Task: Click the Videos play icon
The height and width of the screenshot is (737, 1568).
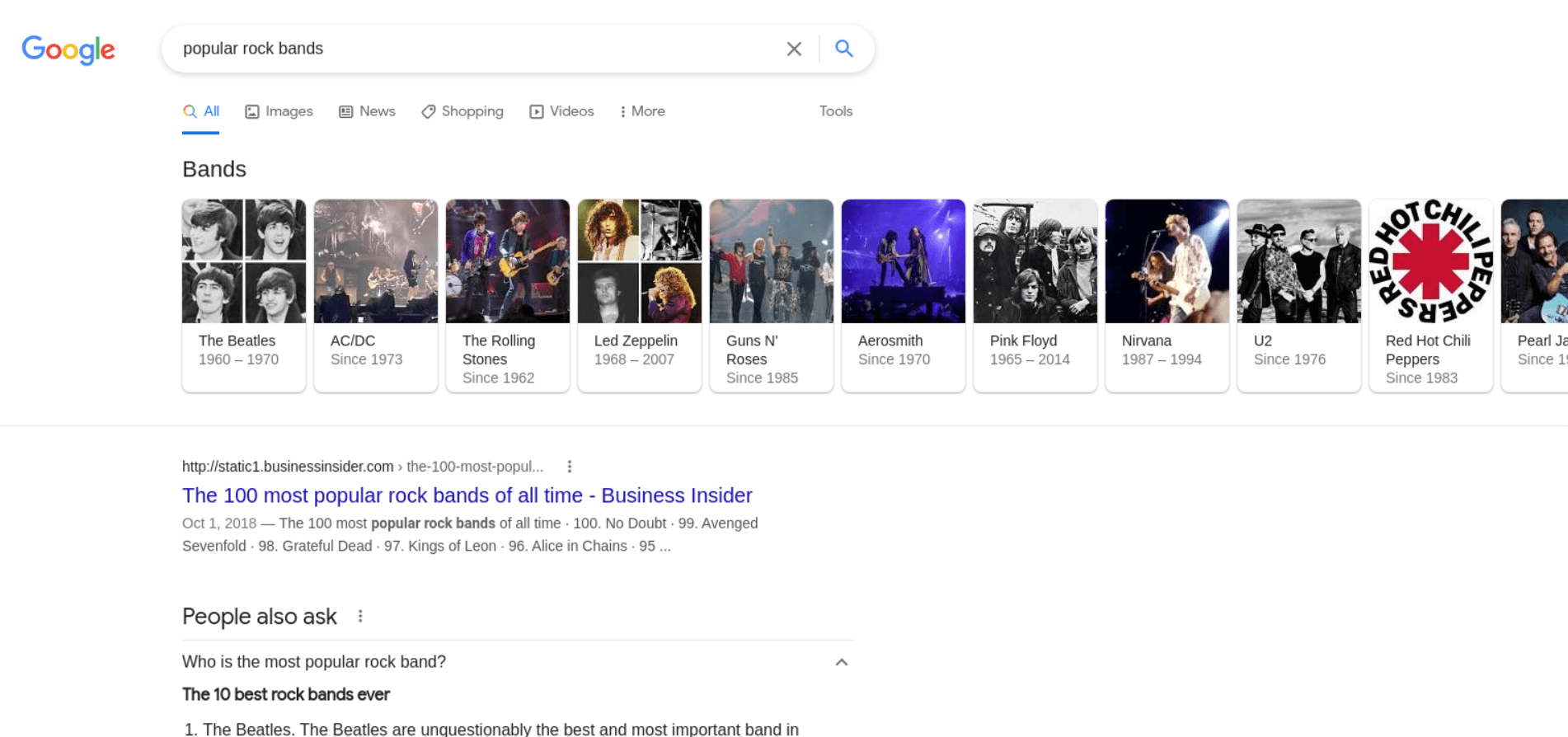Action: point(537,111)
